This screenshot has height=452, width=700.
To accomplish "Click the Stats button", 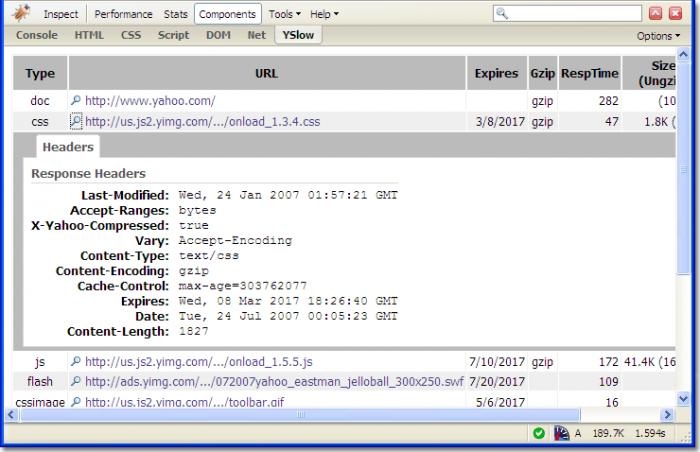I will pos(175,14).
